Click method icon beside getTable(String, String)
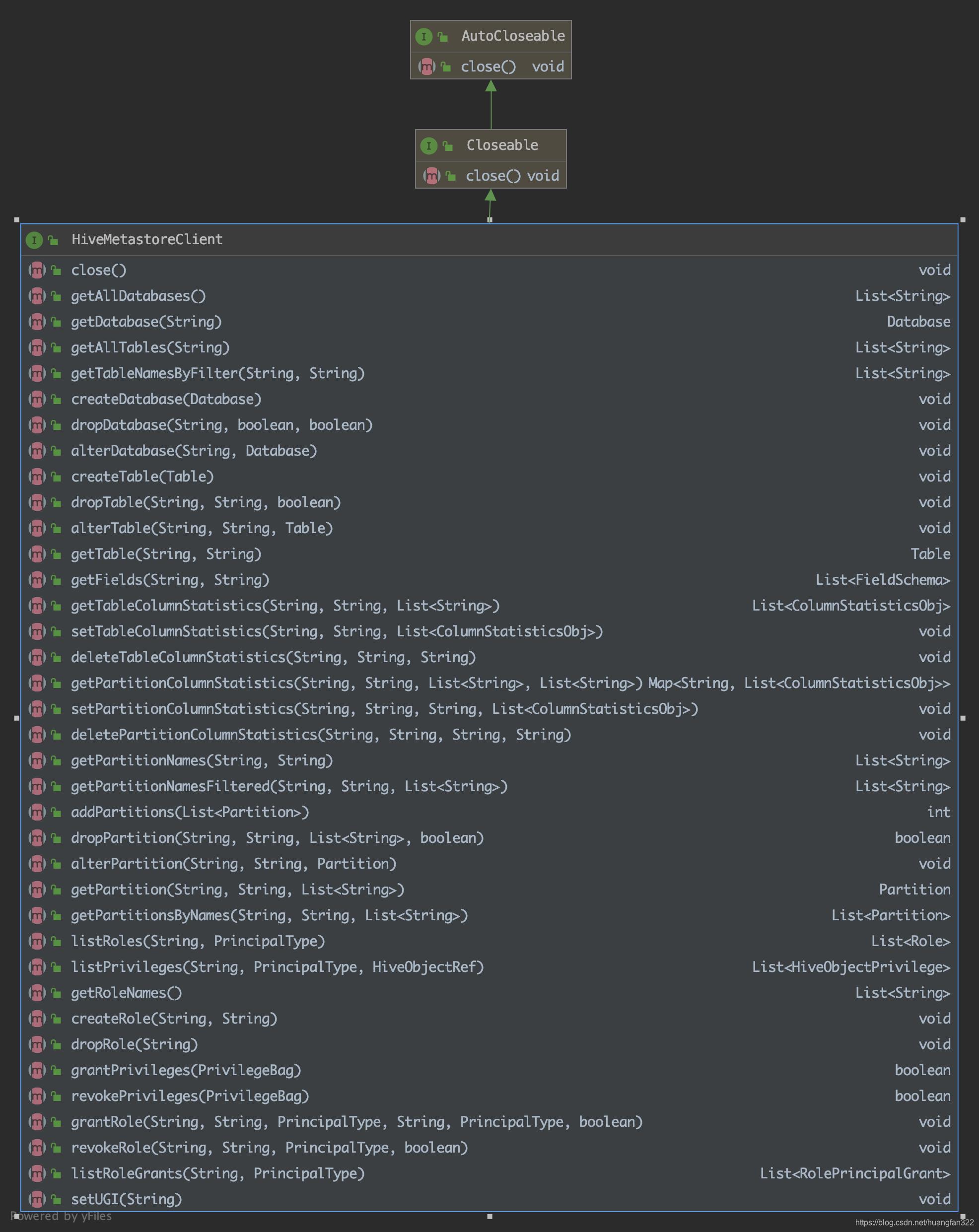Viewport: 979px width, 1232px height. click(37, 554)
